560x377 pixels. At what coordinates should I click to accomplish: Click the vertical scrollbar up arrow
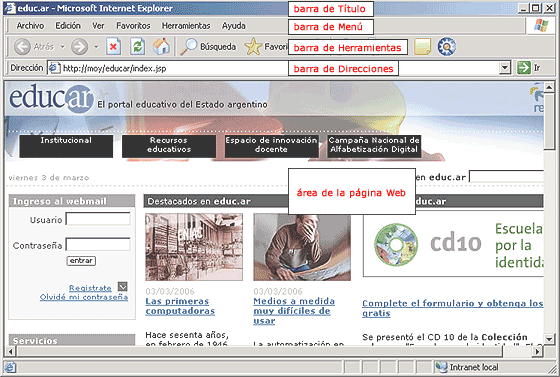[549, 86]
